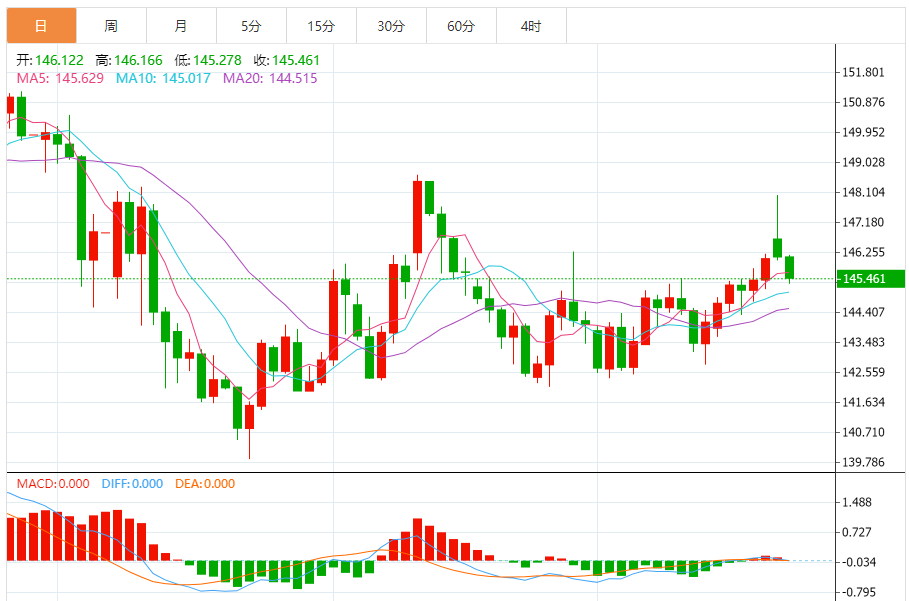
Task: Click the close price 145.461 value
Action: pos(296,60)
